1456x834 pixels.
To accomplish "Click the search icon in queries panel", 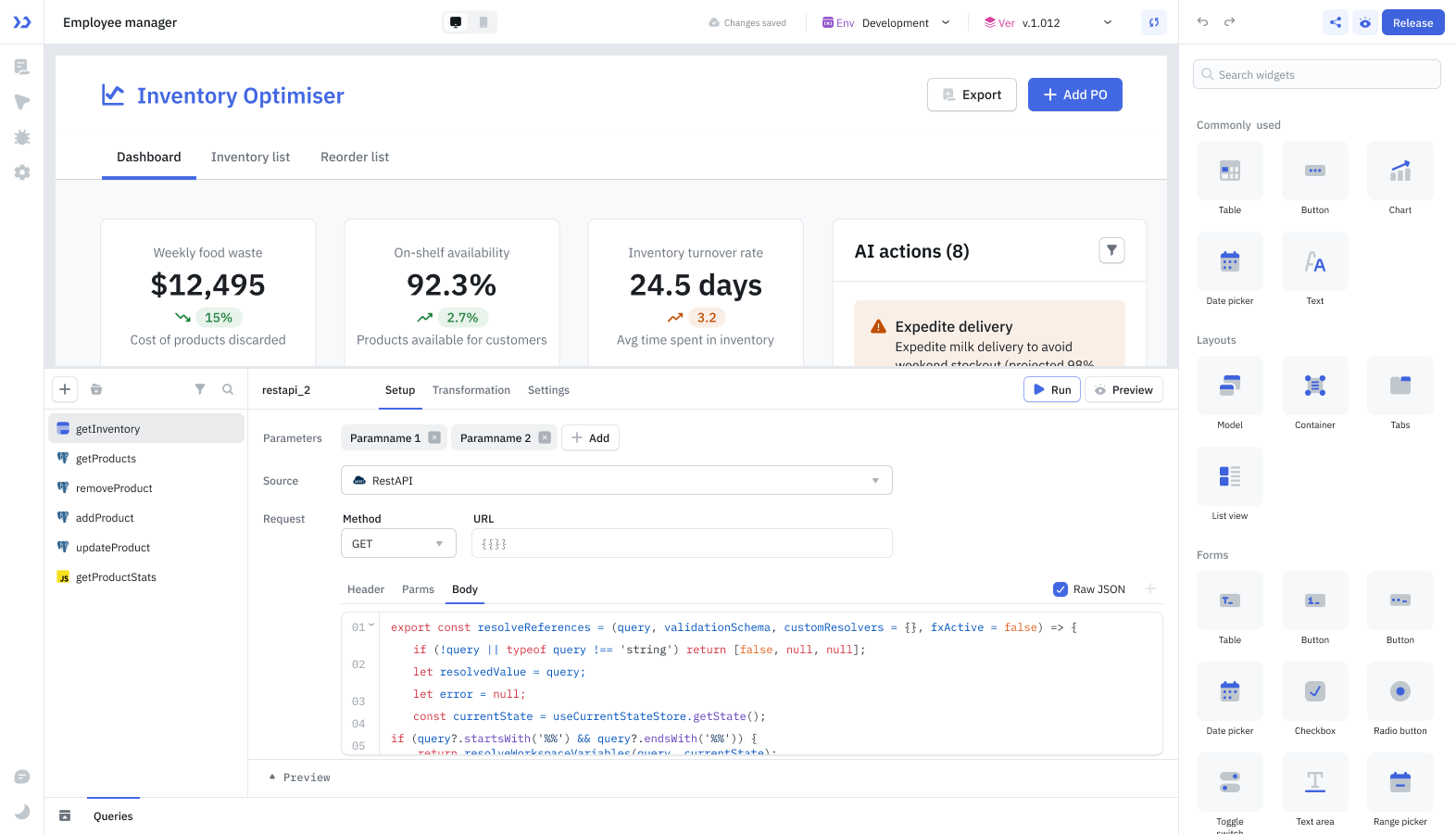I will pyautogui.click(x=228, y=389).
